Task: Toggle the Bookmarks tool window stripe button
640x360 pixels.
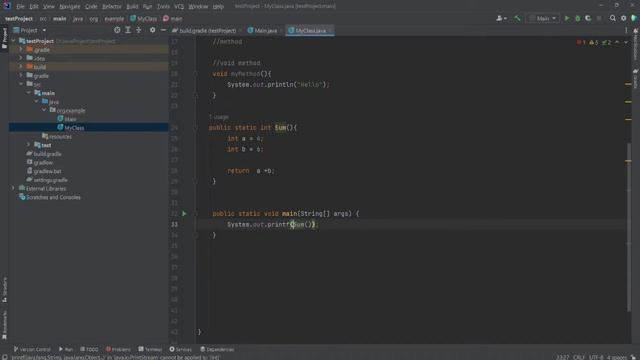Action: [x=4, y=325]
